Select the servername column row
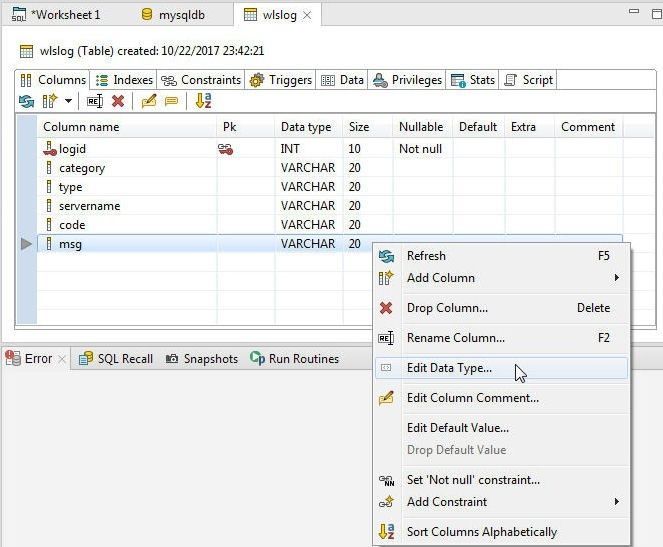The width and height of the screenshot is (663, 547). [x=330, y=206]
